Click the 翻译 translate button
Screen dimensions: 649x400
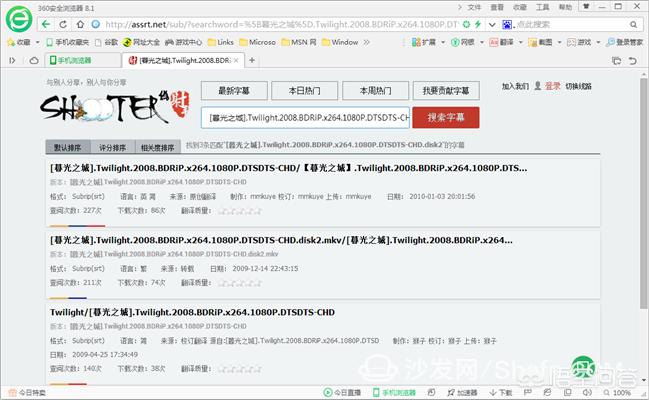[501, 42]
